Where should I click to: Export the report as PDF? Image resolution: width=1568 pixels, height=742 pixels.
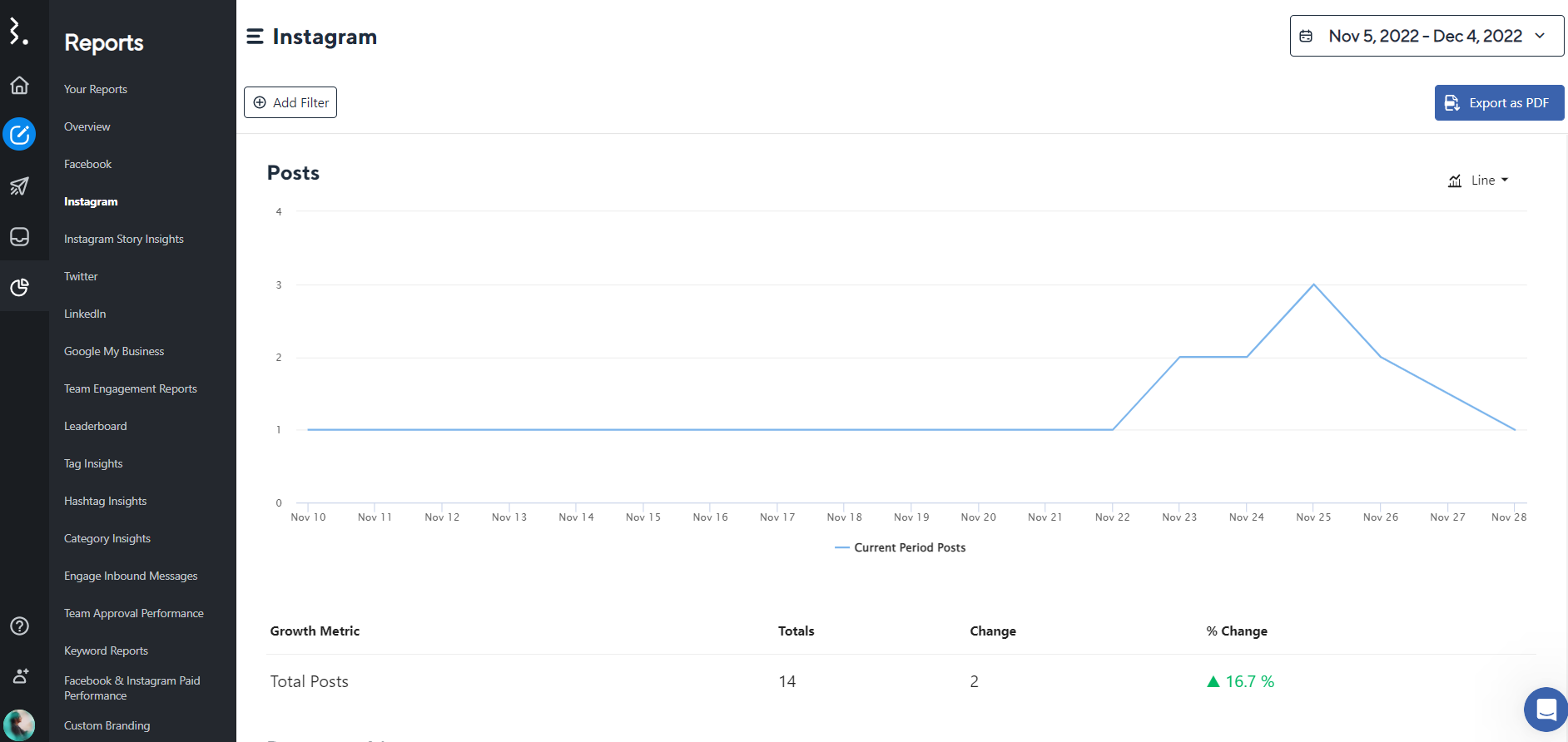click(x=1498, y=102)
